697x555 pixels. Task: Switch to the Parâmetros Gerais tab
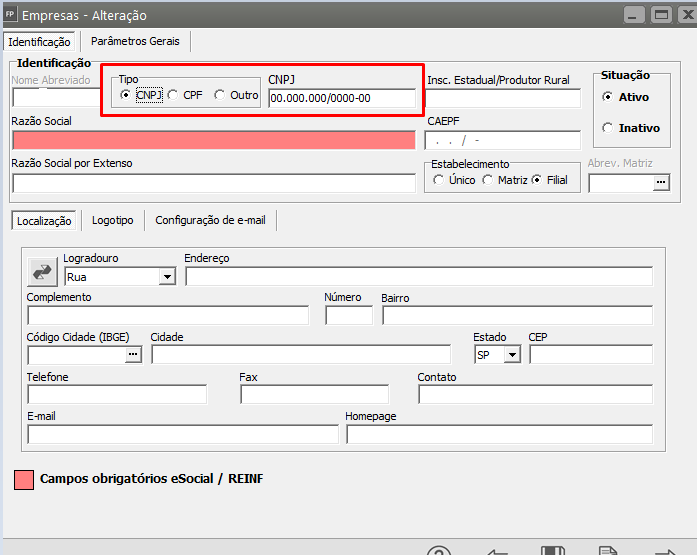pyautogui.click(x=135, y=41)
